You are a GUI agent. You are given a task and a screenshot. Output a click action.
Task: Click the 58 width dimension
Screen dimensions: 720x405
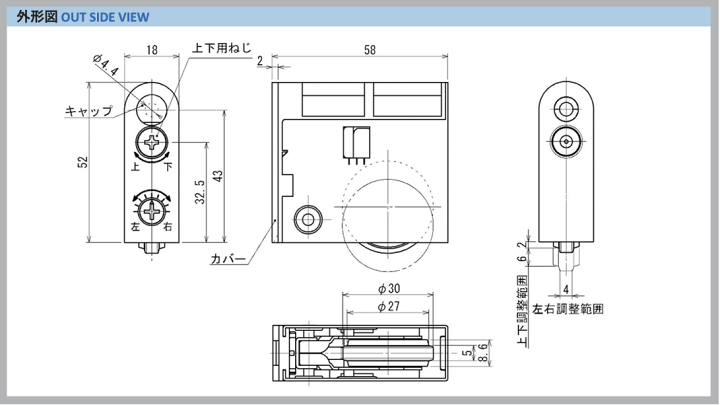point(370,50)
